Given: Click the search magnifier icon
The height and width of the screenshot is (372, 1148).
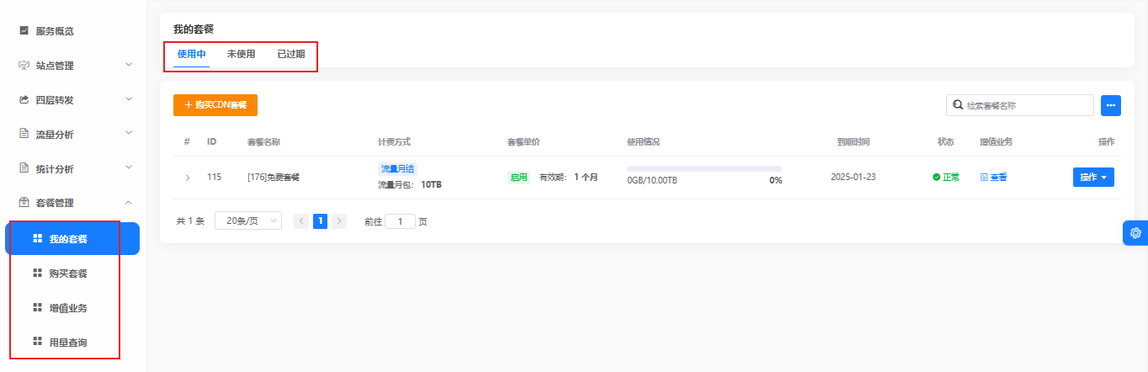Looking at the screenshot, I should [958, 105].
